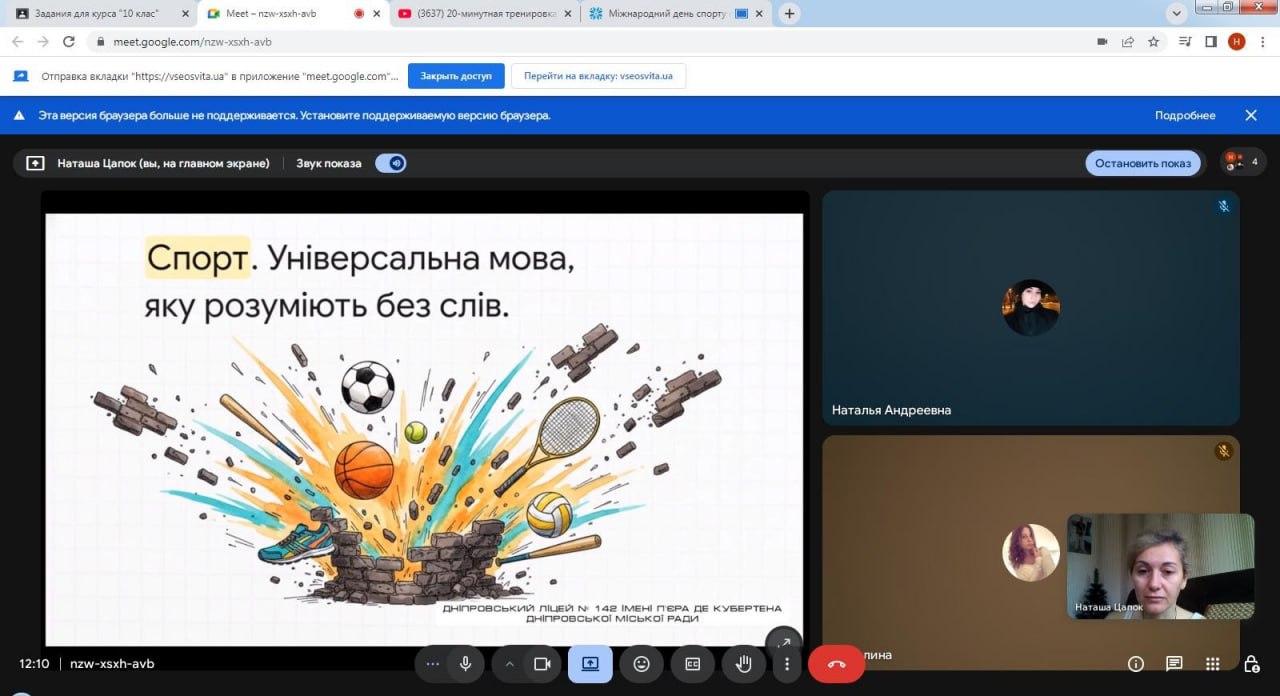
Task: Open the emoji reactions panel
Action: [641, 664]
